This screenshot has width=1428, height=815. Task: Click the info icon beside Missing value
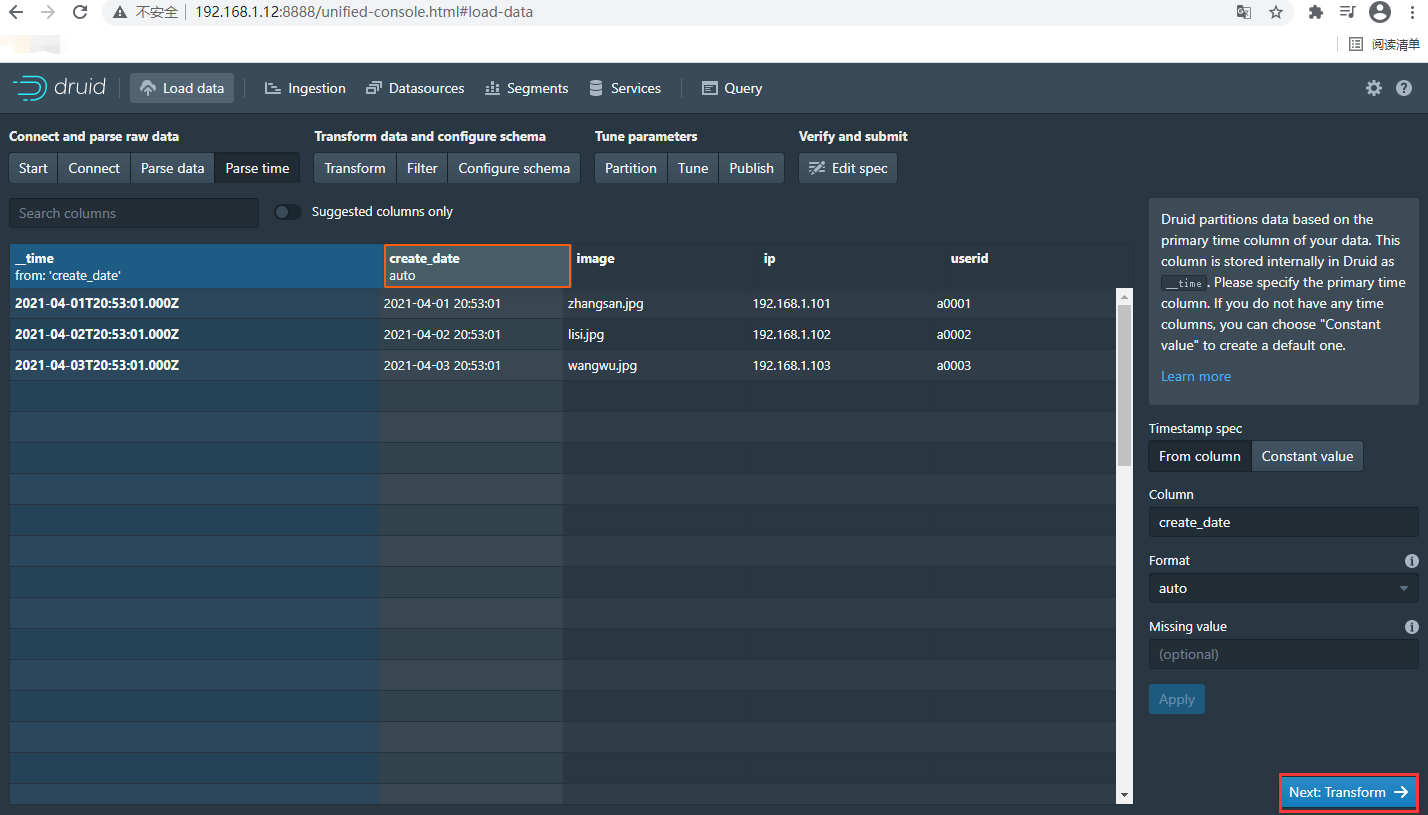pos(1412,626)
